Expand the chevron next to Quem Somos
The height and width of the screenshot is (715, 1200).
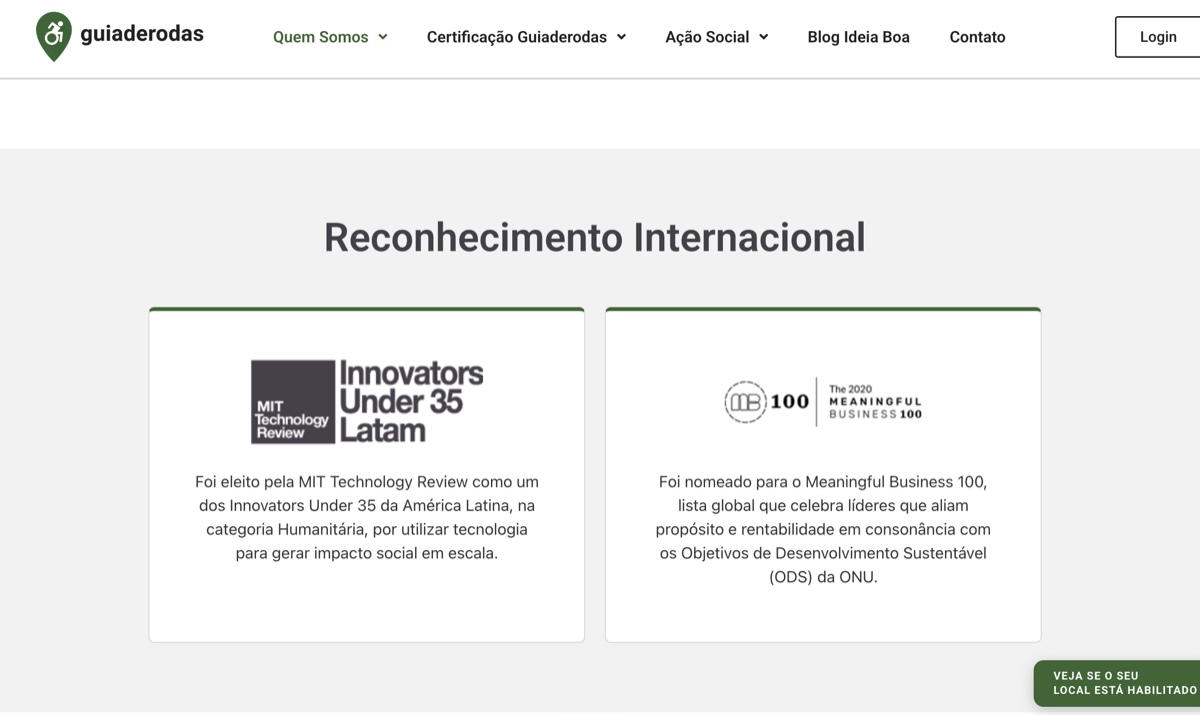click(x=383, y=37)
